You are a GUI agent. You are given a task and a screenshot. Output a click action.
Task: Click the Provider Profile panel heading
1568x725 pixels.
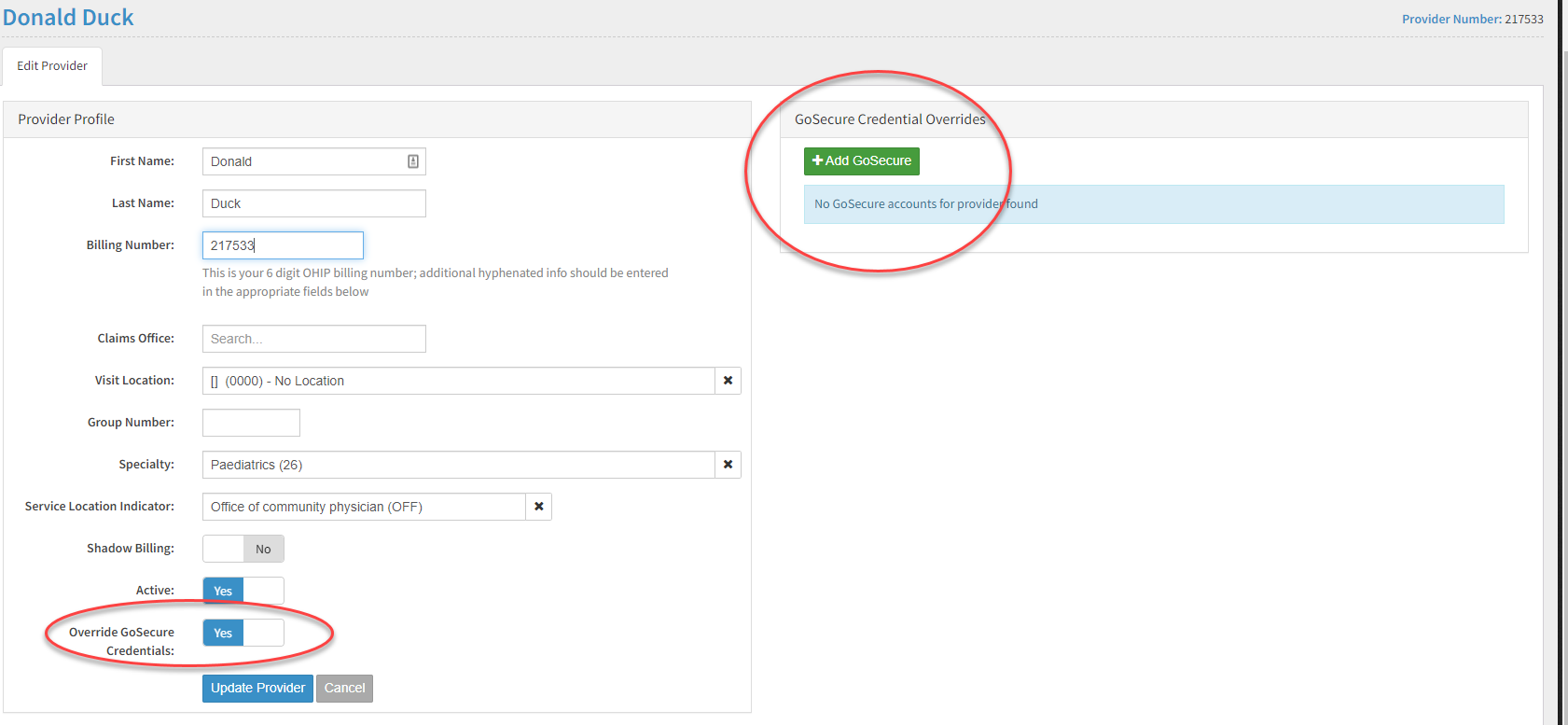click(x=66, y=119)
